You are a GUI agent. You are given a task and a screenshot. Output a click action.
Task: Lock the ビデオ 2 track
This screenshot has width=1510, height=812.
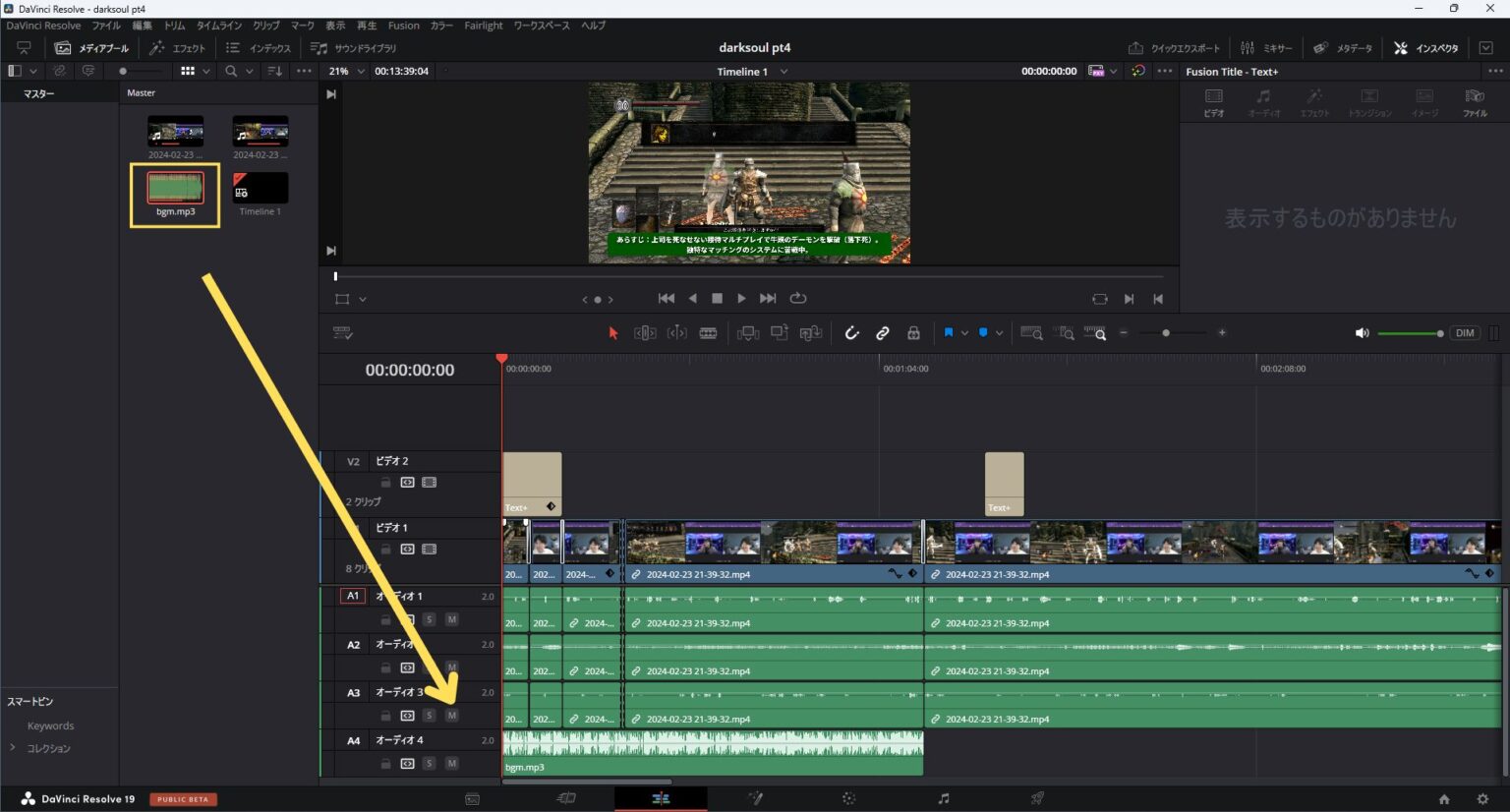(385, 482)
